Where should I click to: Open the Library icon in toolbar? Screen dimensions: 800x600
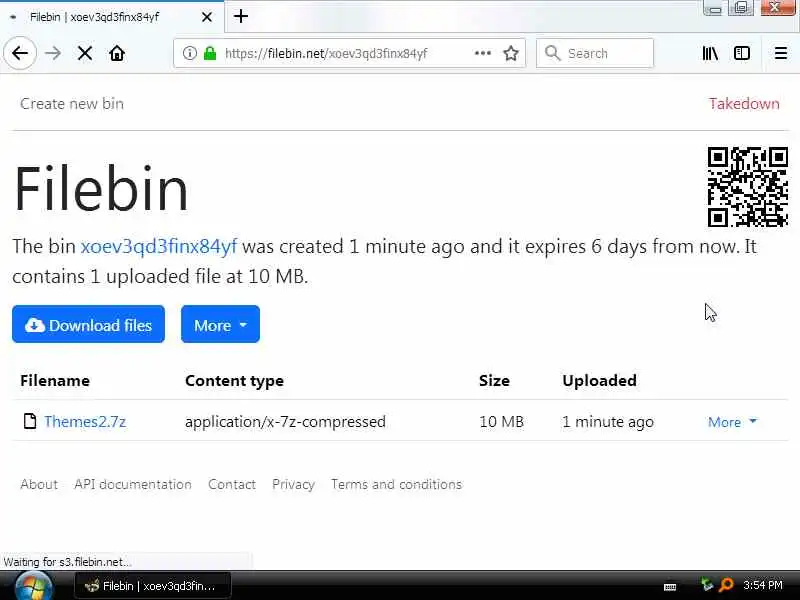click(x=710, y=53)
